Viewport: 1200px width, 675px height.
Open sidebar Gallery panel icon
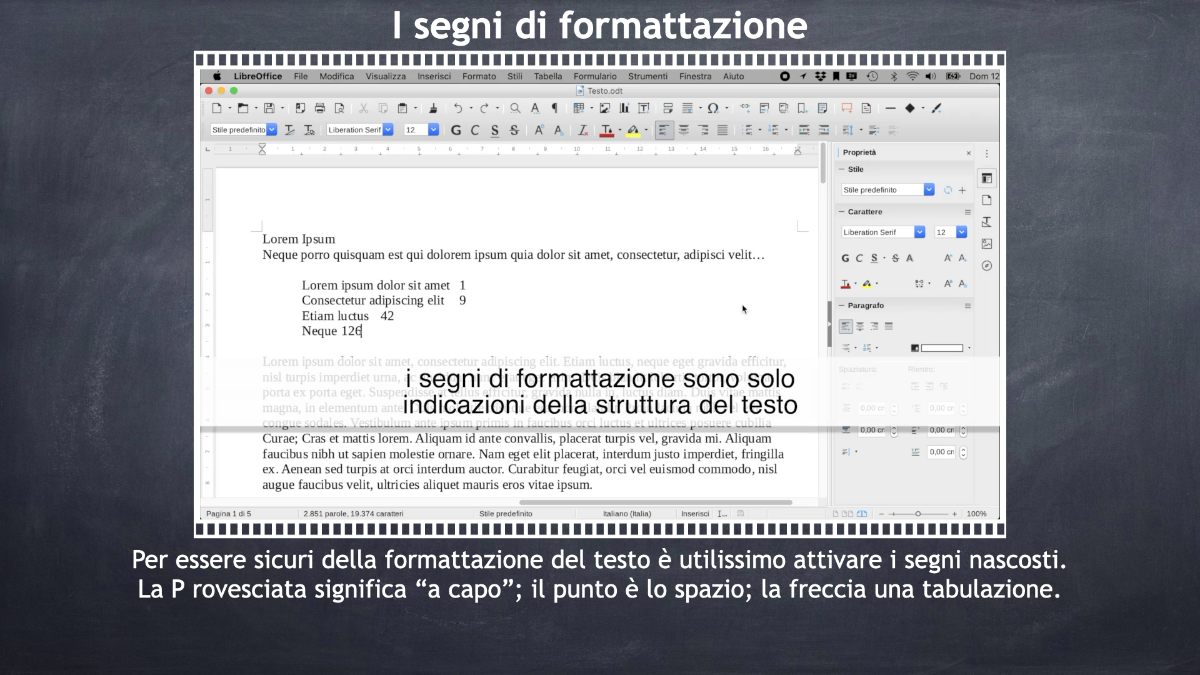pos(987,244)
